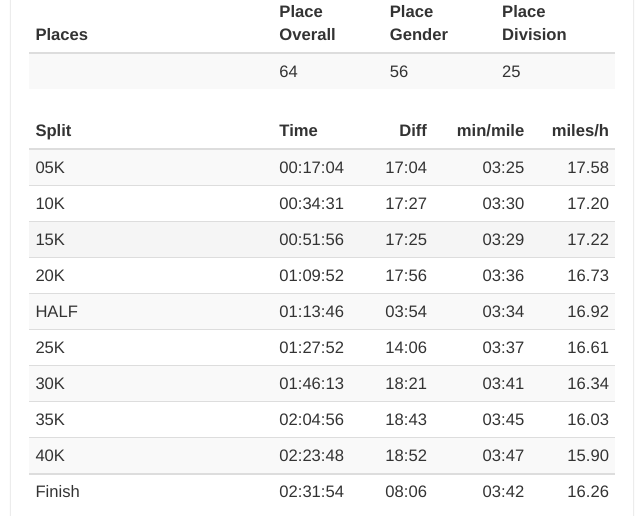The image size is (639, 516).
Task: Select the HALF split row label
Action: point(56,312)
